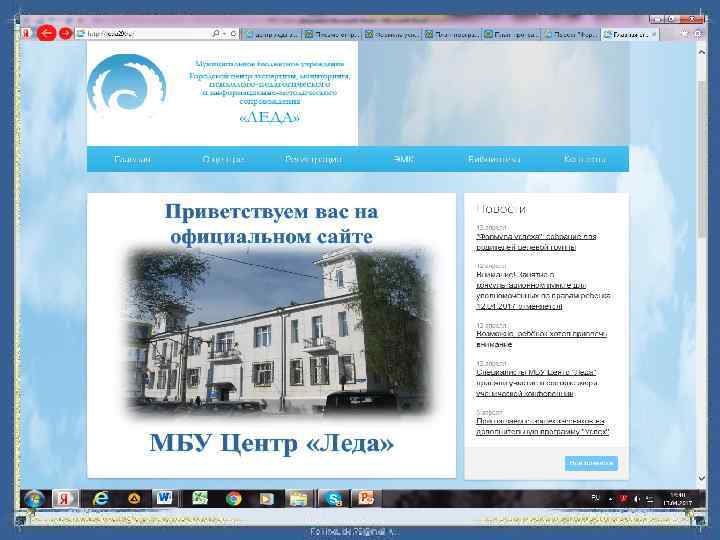The height and width of the screenshot is (540, 720).
Task: Open news link "Специалисты МБУ Центр Леда"
Action: [537, 383]
